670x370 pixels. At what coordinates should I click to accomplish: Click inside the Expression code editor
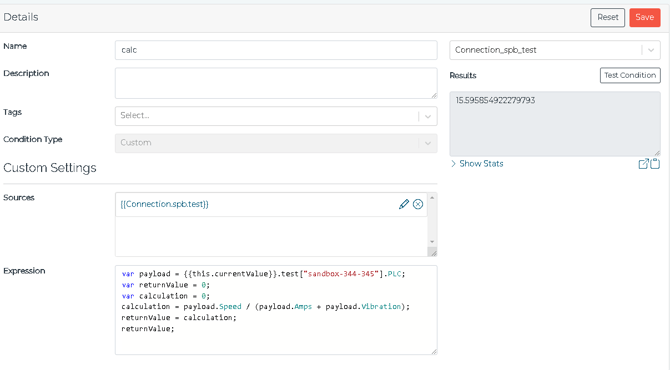(x=276, y=310)
